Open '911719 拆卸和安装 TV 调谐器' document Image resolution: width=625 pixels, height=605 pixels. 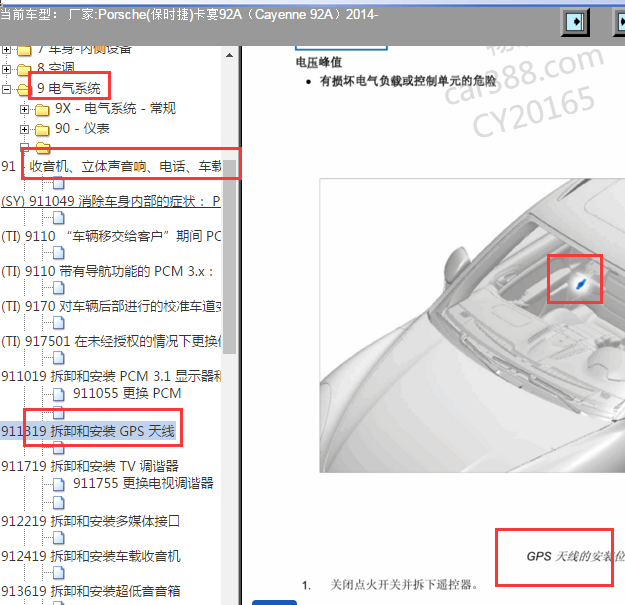click(90, 466)
